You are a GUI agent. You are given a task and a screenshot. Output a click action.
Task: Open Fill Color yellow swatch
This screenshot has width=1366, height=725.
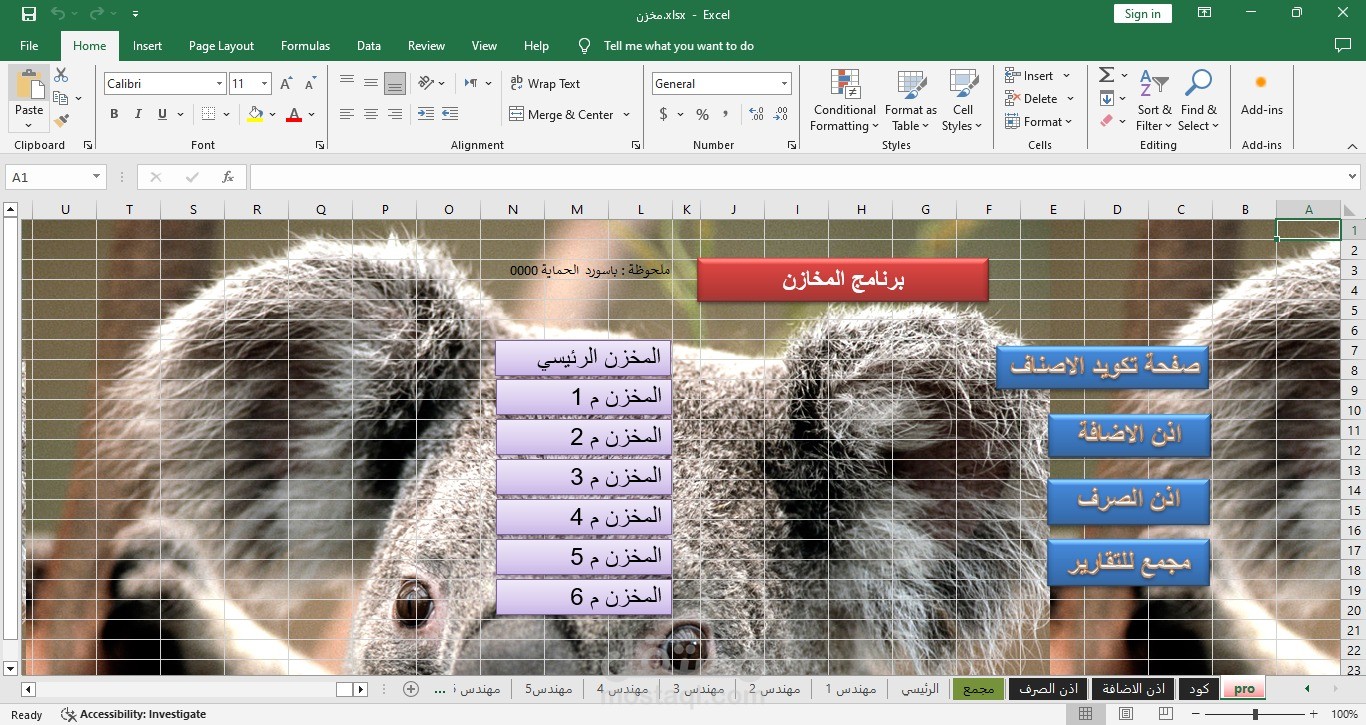pos(255,114)
